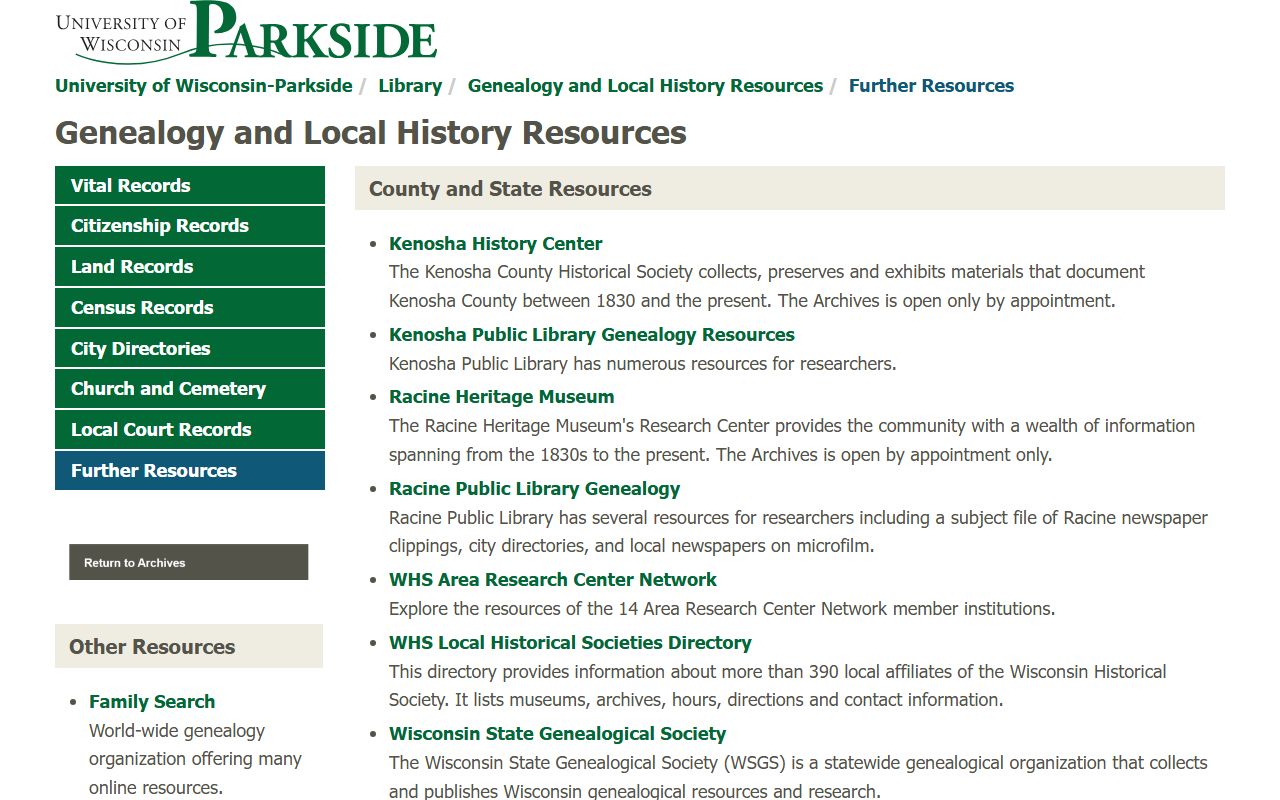The height and width of the screenshot is (800, 1280).
Task: Click 'Kenosha Public Library has numerous resources' text
Action: pos(642,364)
